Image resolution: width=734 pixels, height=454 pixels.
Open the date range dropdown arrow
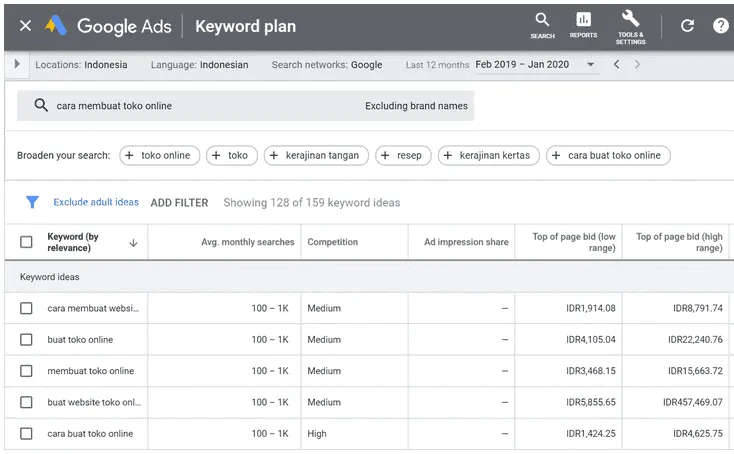(x=591, y=65)
